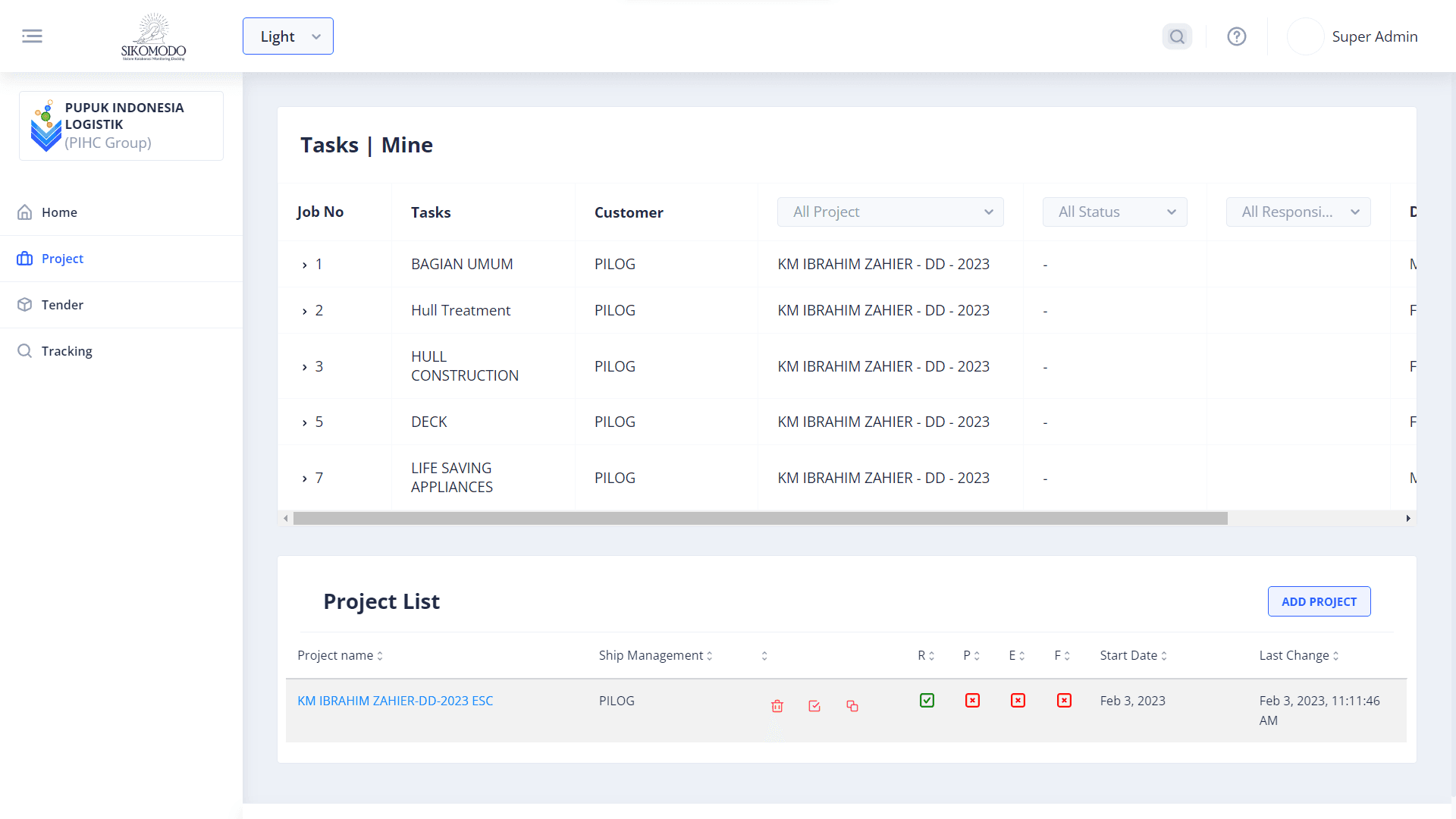
Task: Go to Tracking in the sidebar
Action: point(67,351)
